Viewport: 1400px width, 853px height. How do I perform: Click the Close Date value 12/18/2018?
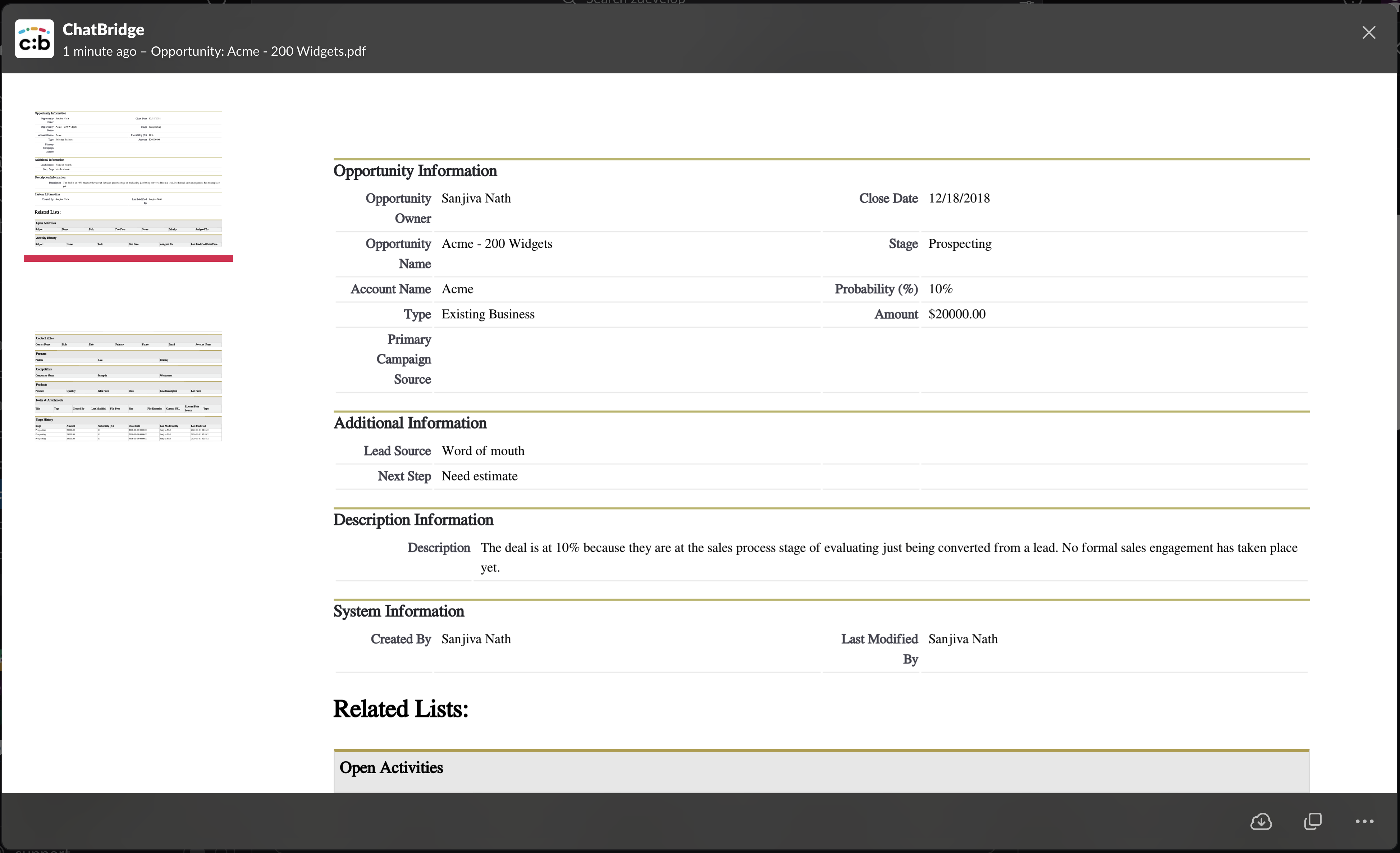959,199
